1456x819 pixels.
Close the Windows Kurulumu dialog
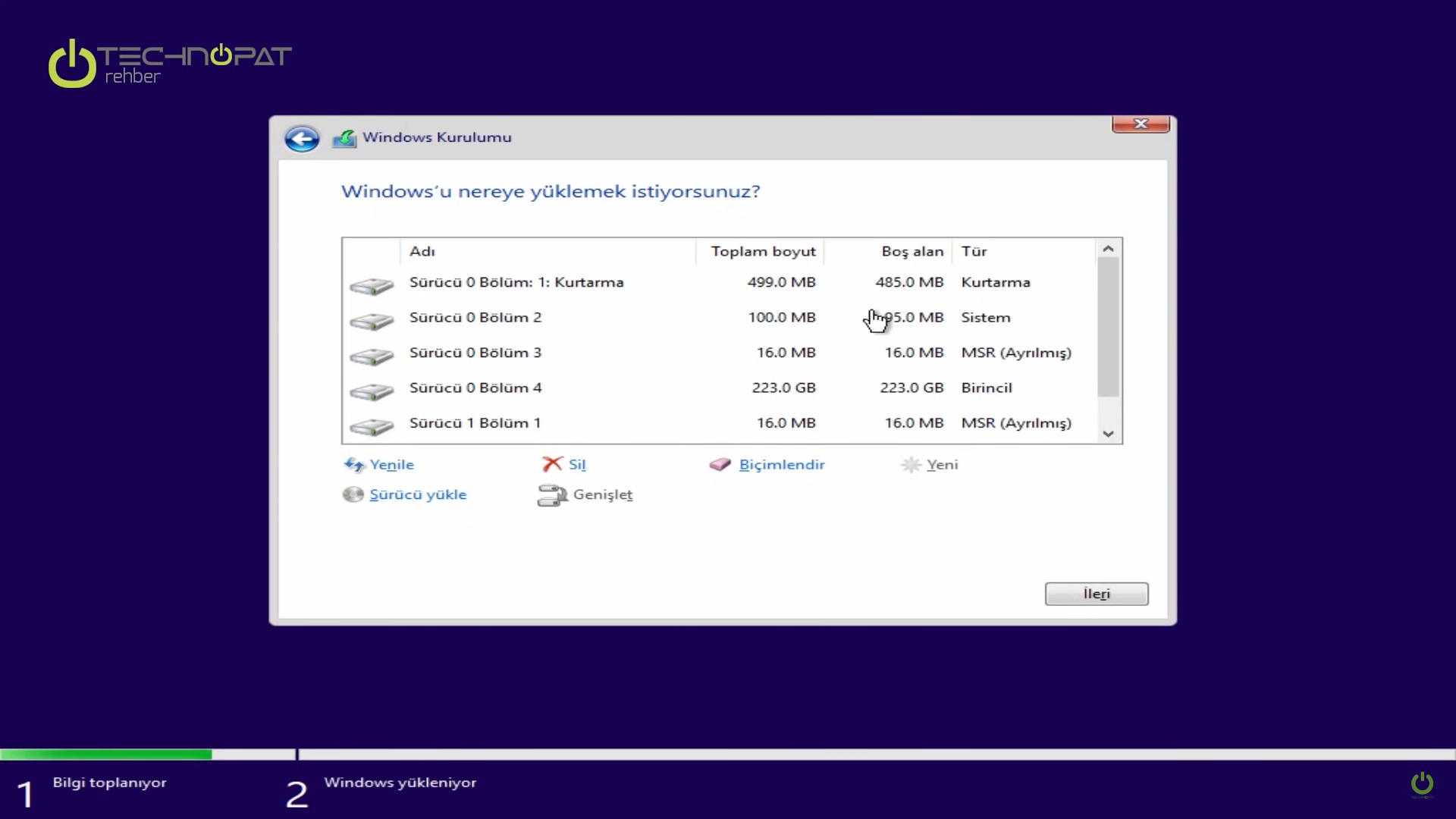point(1140,124)
